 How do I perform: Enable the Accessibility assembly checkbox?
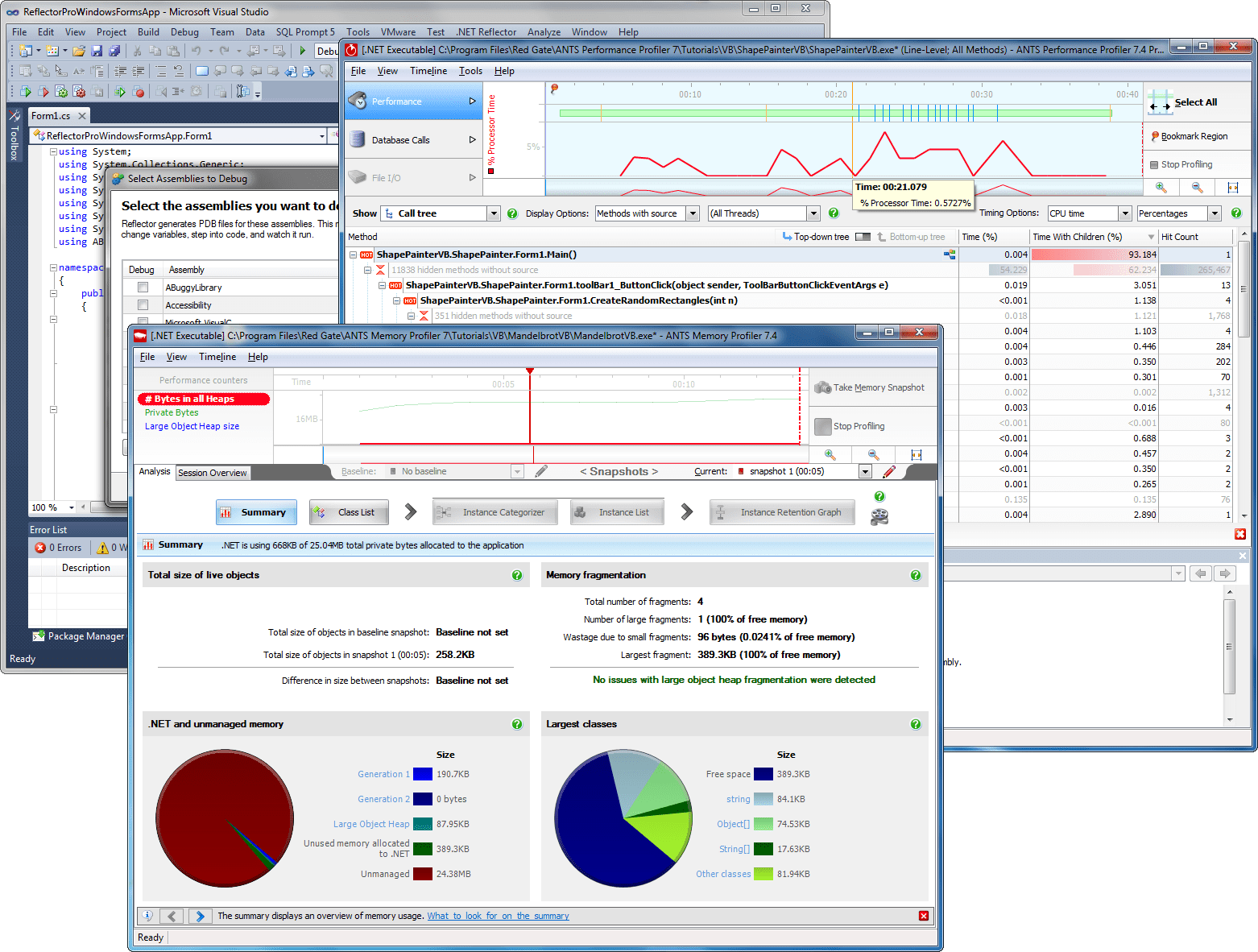[x=142, y=304]
